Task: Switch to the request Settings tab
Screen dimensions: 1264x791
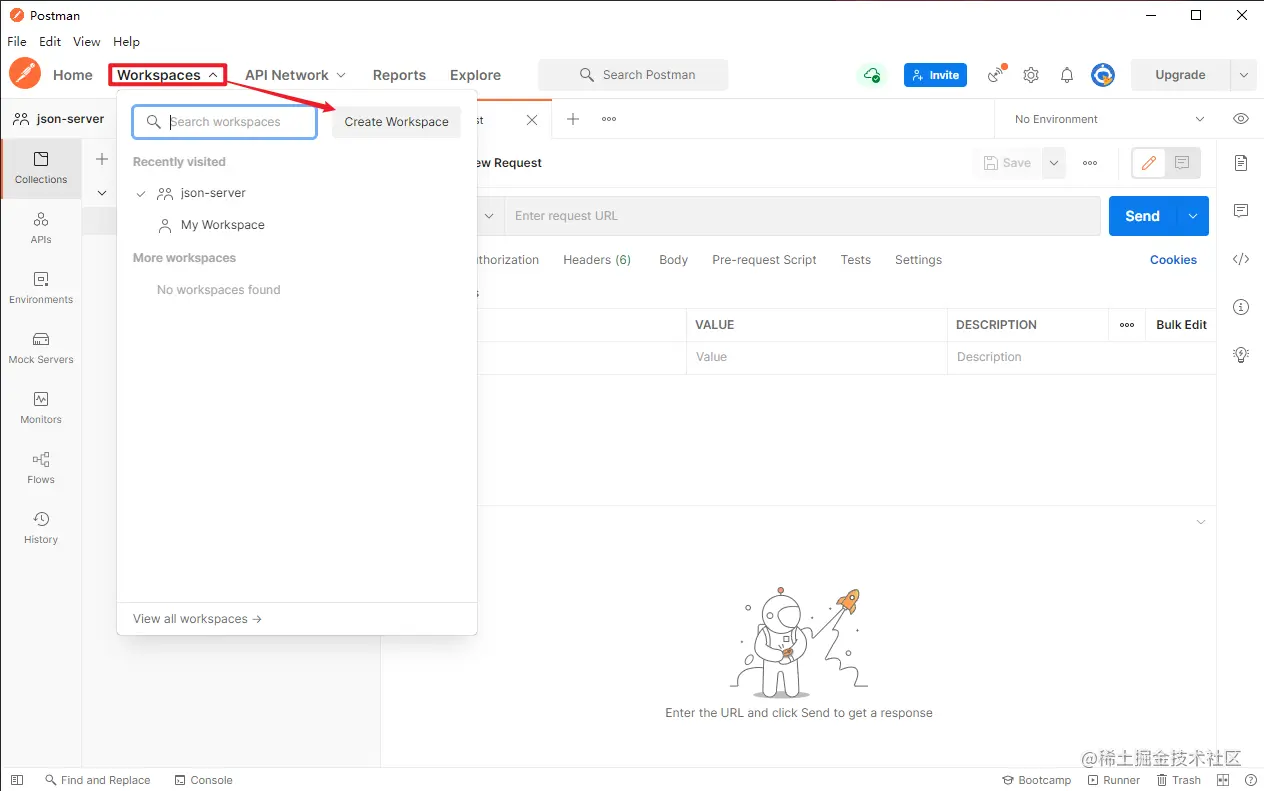Action: 918,260
